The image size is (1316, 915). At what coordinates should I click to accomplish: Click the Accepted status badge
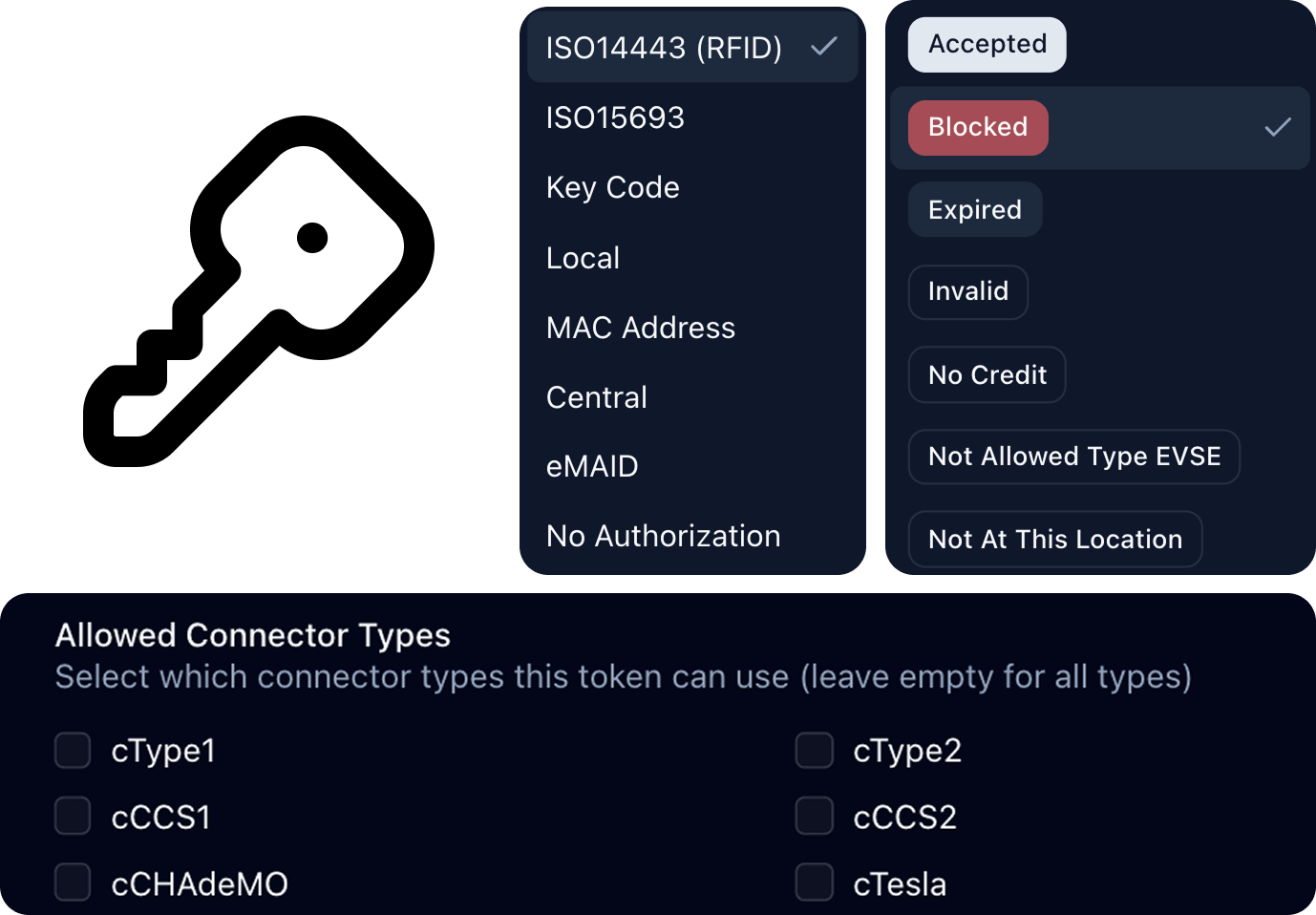(x=987, y=45)
